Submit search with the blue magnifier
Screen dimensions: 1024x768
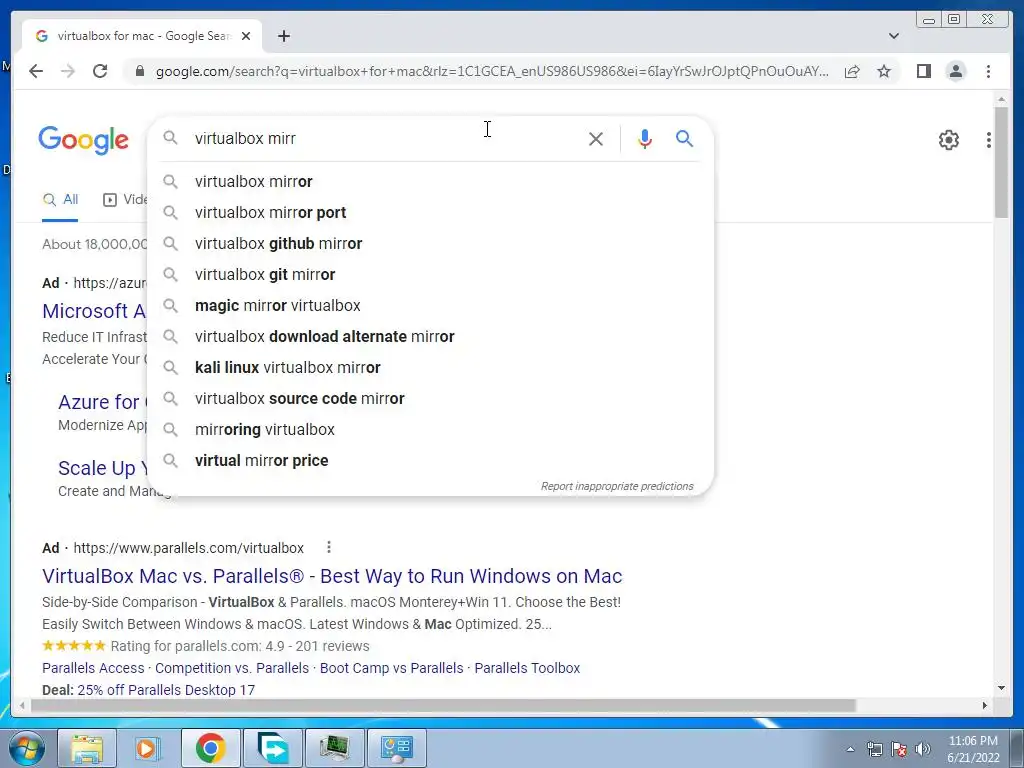point(684,138)
